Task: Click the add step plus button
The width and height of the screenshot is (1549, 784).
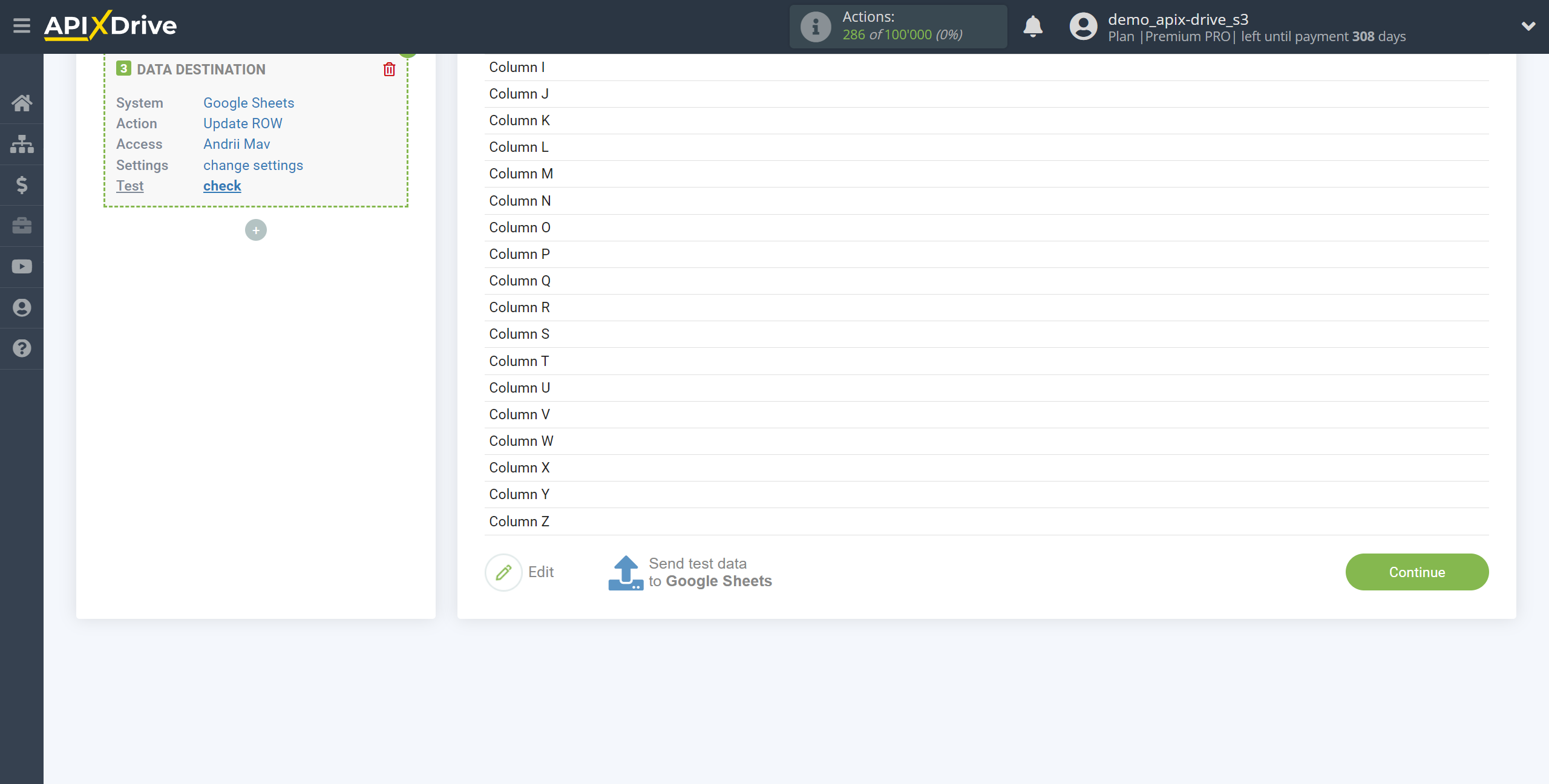Action: point(256,230)
